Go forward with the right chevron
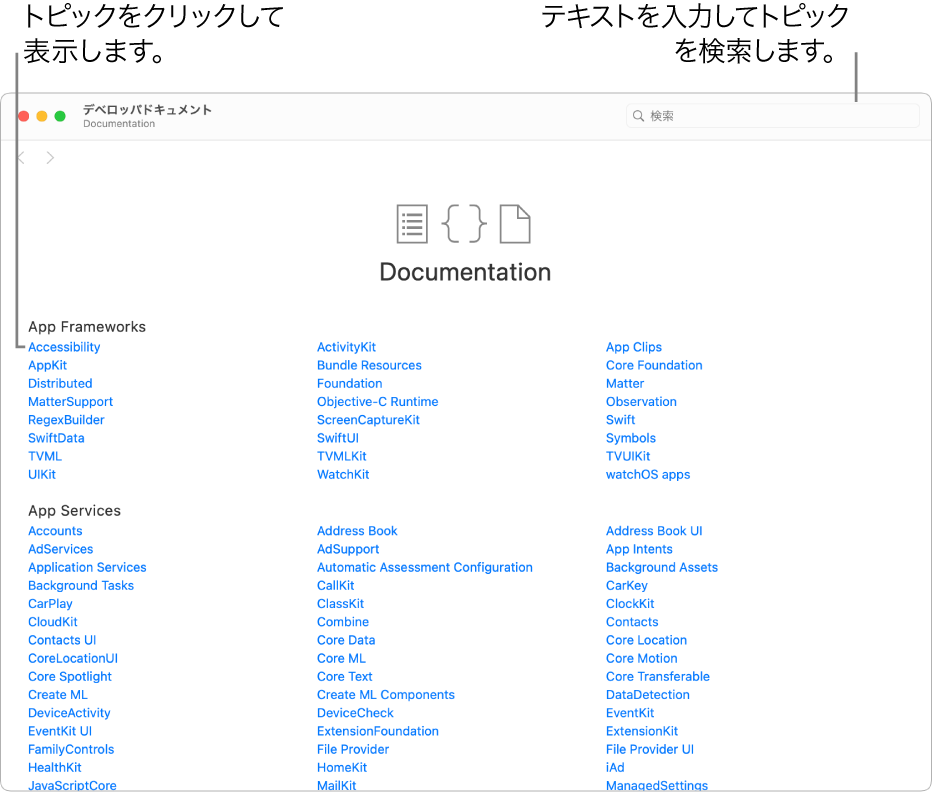This screenshot has height=793, width=934. click(x=50, y=158)
